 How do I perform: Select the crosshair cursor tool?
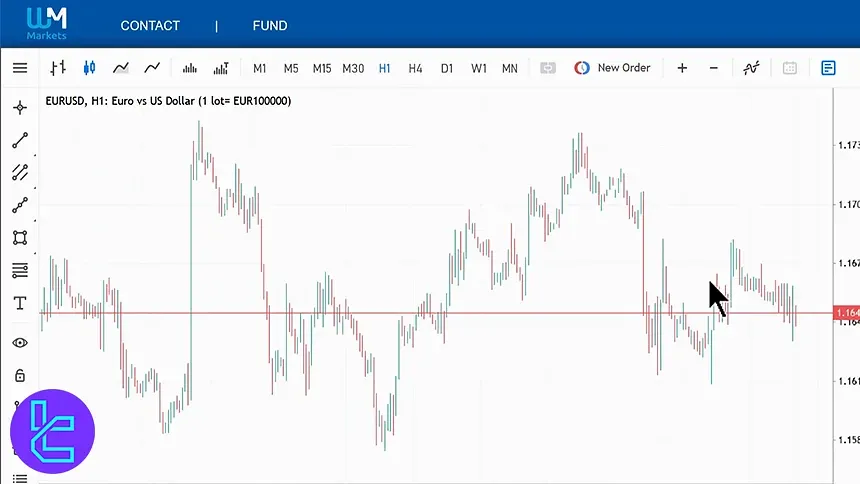click(20, 108)
